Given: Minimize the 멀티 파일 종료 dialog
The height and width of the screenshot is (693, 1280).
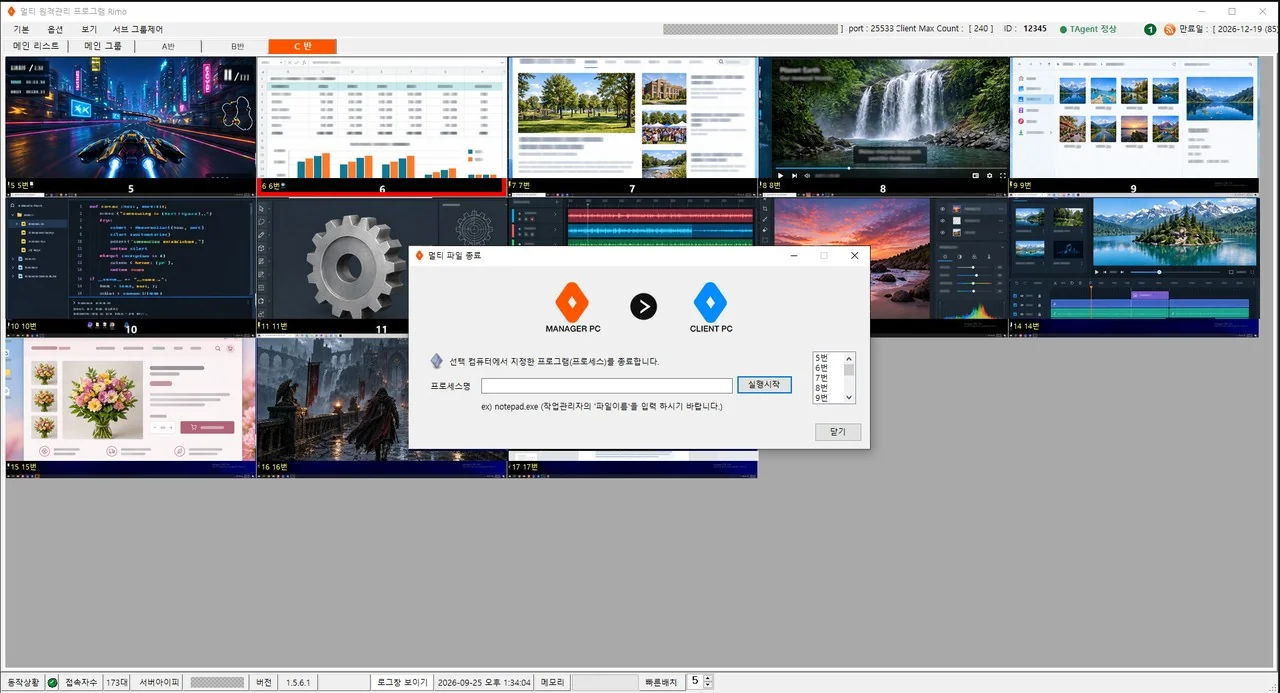Looking at the screenshot, I should tap(793, 256).
